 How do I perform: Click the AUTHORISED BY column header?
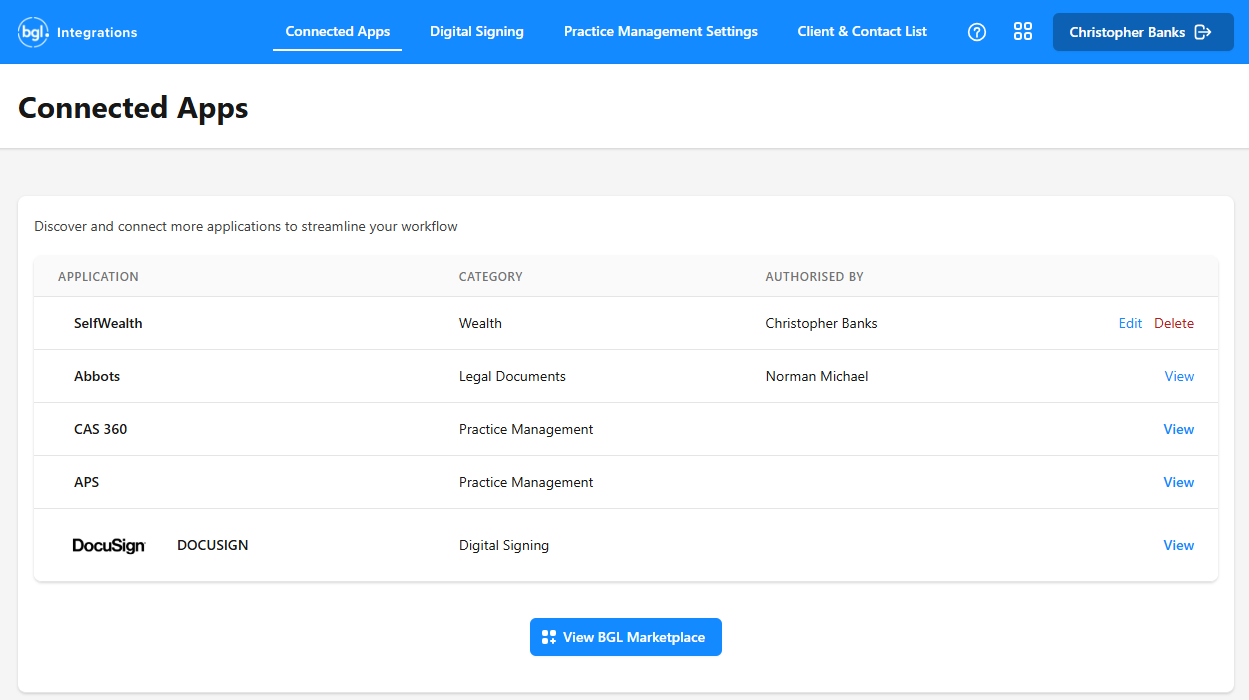(x=815, y=276)
